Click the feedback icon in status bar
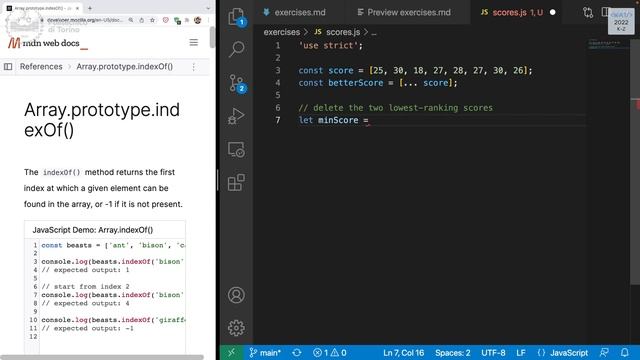This screenshot has width=640, height=360. tap(604, 353)
